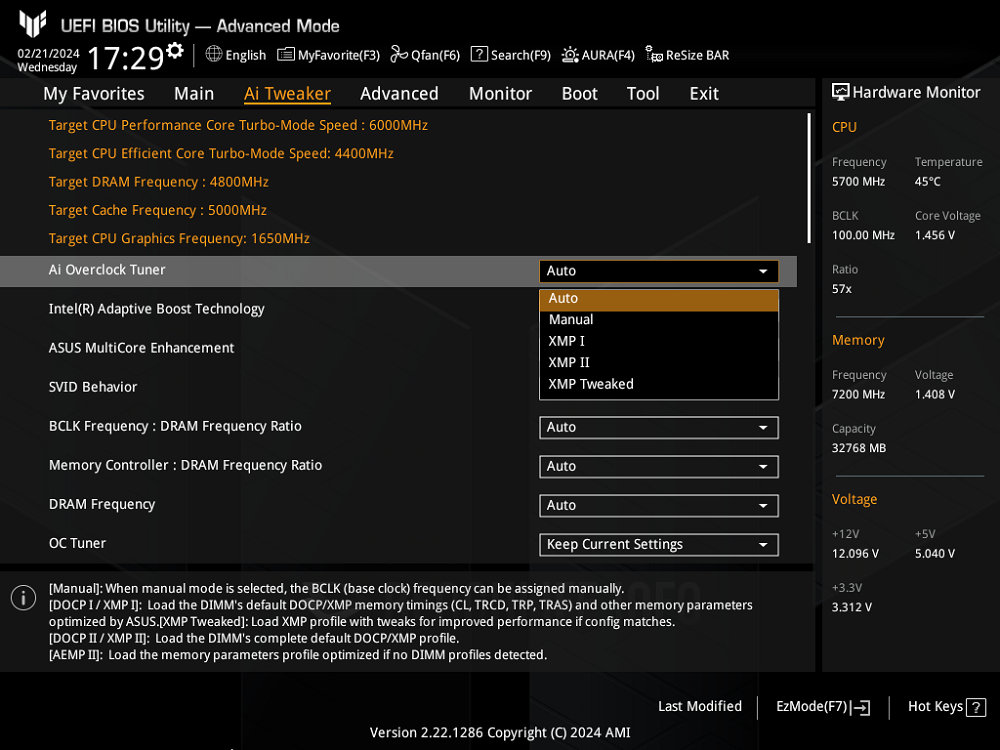Click the info icon beside the help text
Screen dimensions: 1000x750
[23, 597]
